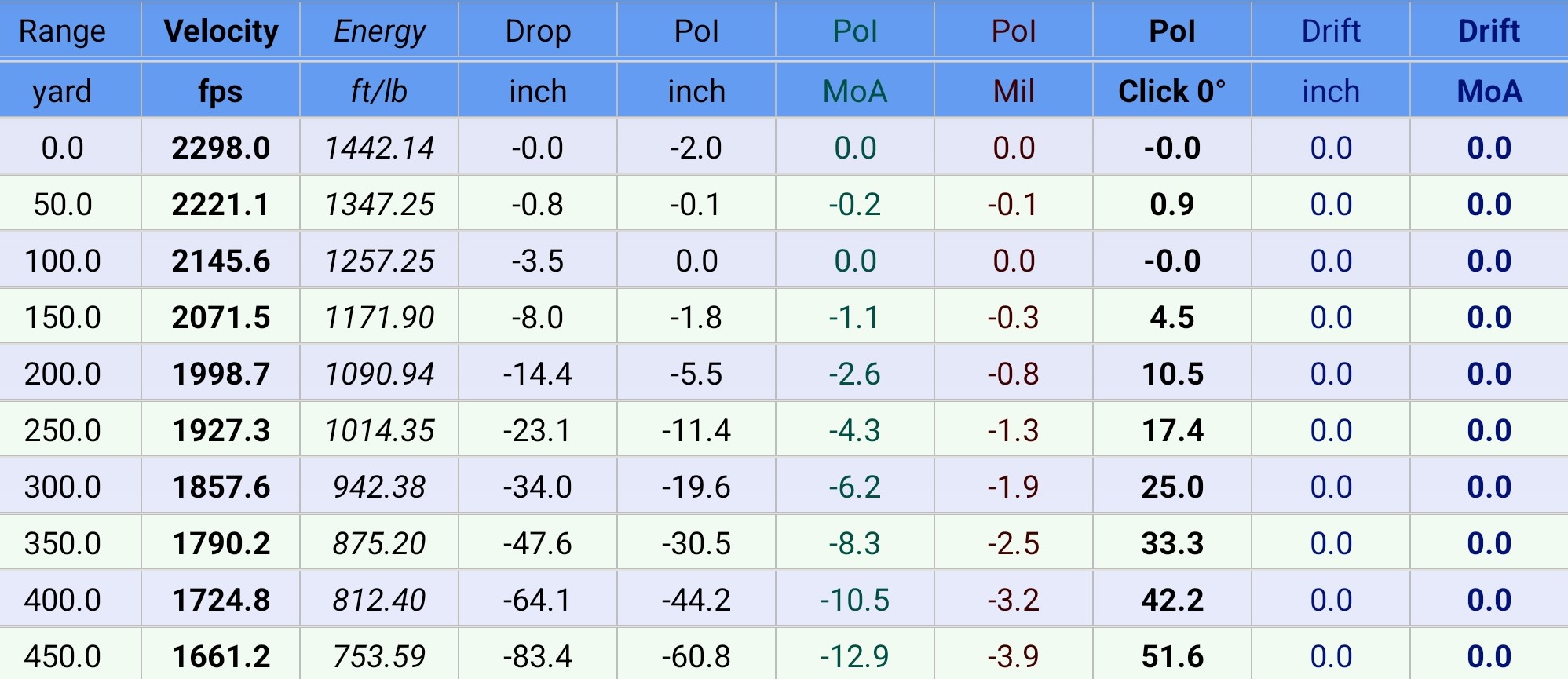The image size is (1568, 679).
Task: Select the 100.0 yard range cell
Action: click(x=62, y=261)
